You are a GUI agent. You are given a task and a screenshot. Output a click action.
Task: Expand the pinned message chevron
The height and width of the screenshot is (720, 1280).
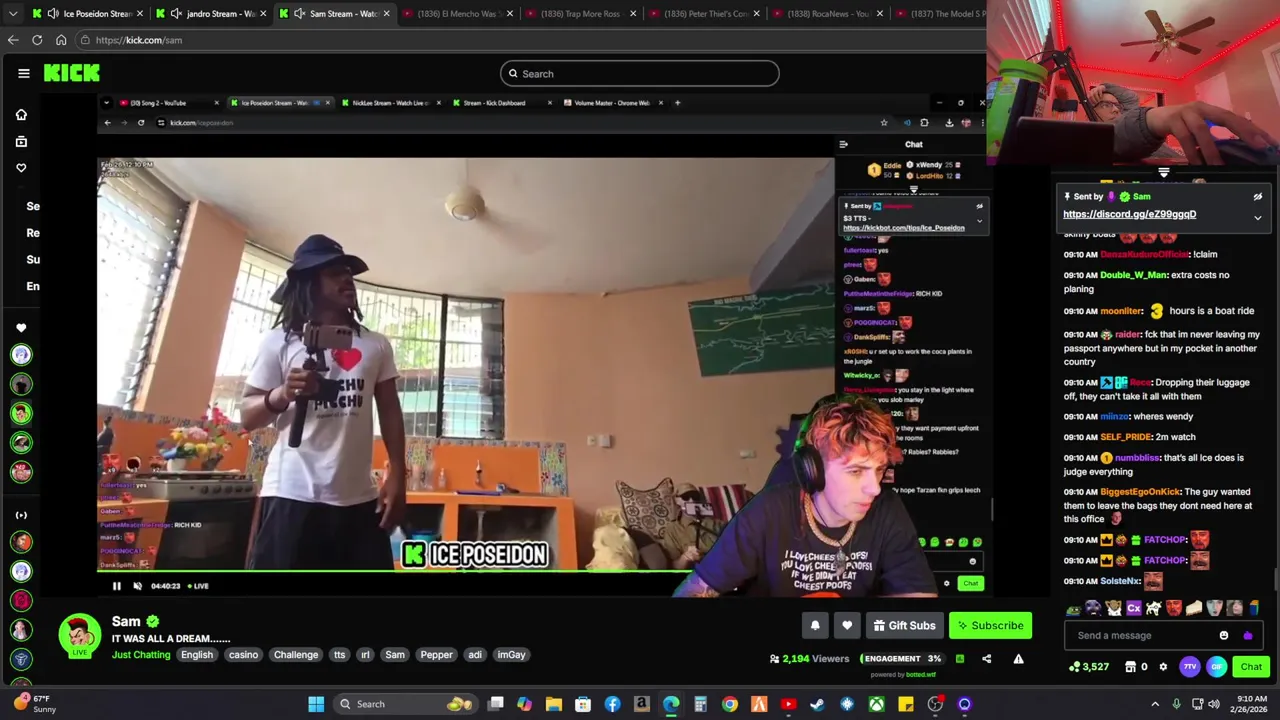click(x=1258, y=217)
